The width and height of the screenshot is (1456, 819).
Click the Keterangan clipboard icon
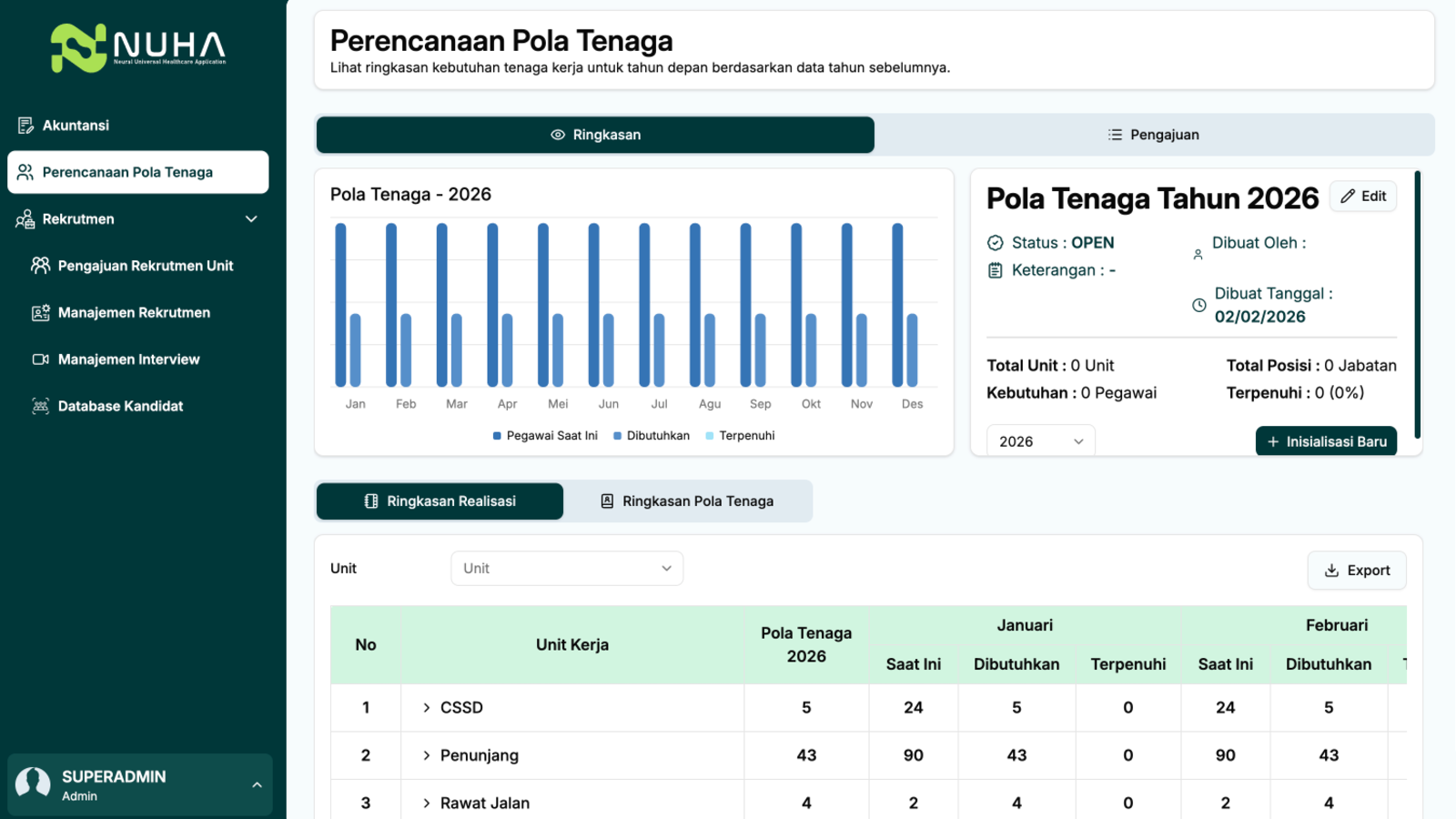point(996,270)
